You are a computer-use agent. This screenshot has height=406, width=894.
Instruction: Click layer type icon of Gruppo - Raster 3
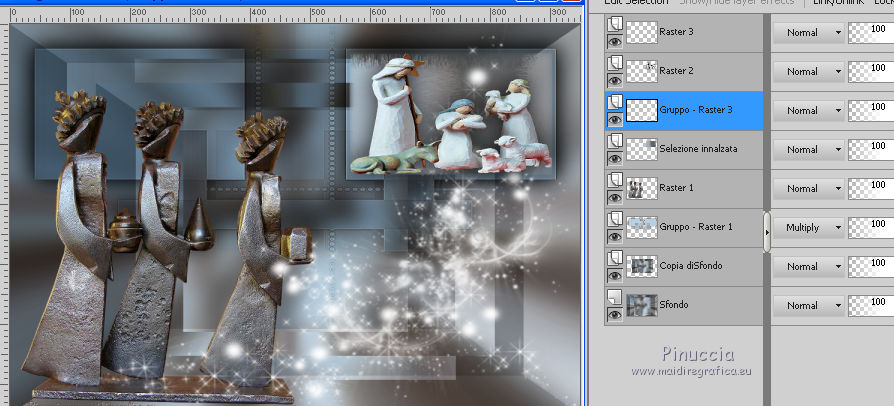click(x=615, y=102)
